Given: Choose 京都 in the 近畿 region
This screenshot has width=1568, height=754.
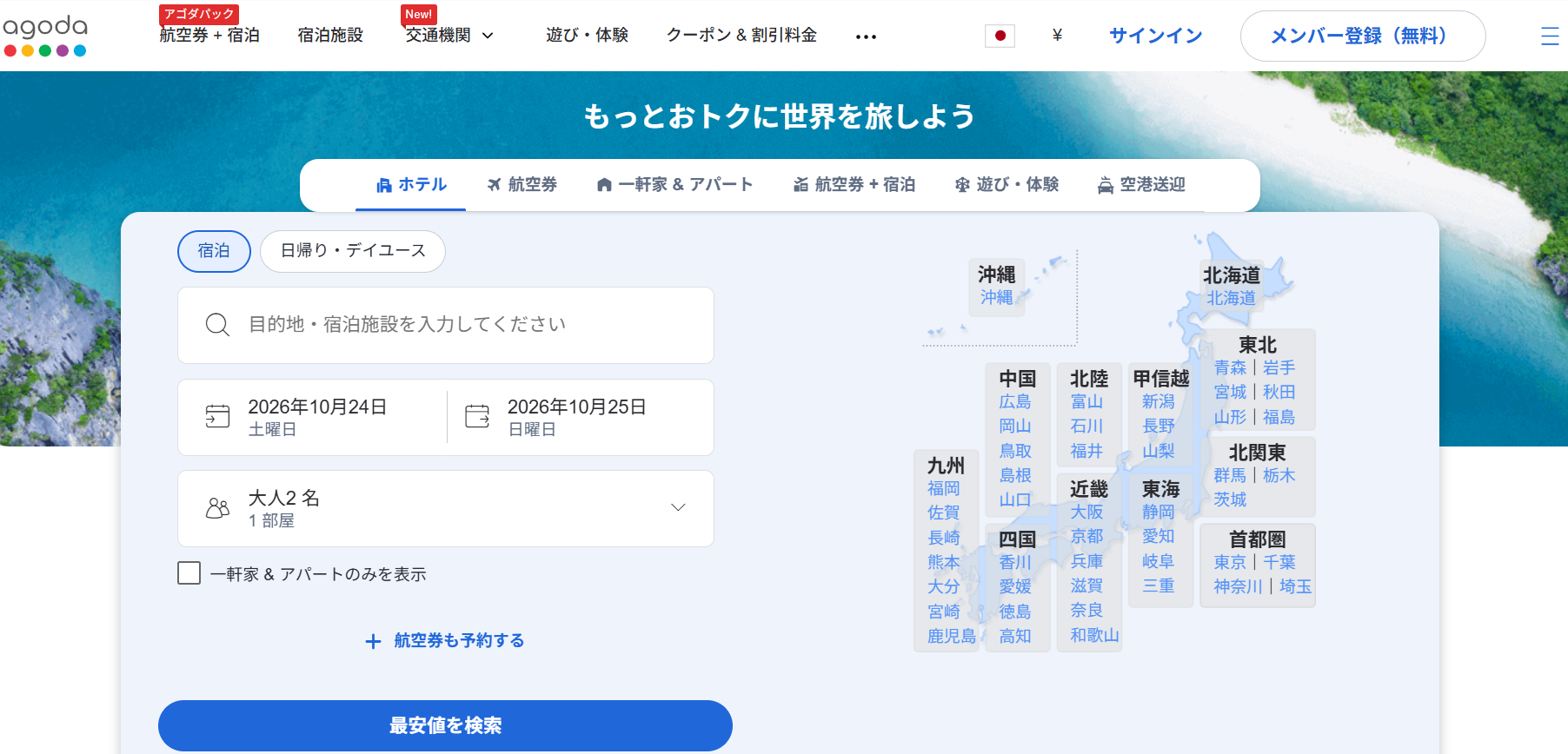Looking at the screenshot, I should click(x=1086, y=537).
